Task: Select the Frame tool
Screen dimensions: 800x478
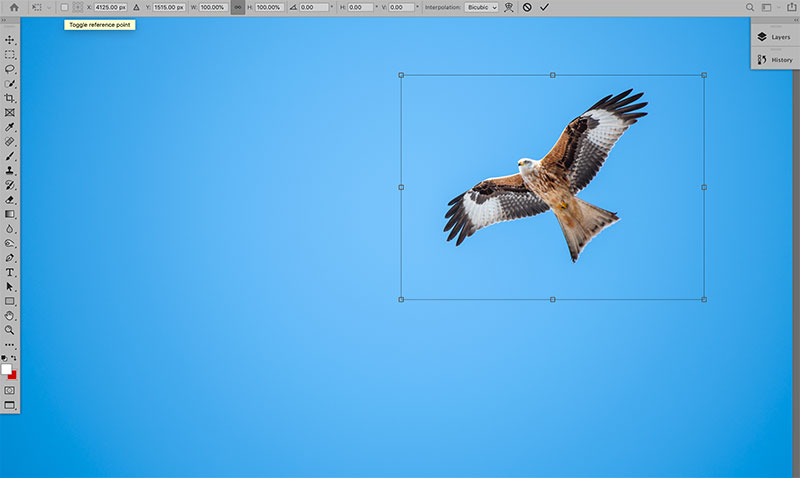Action: pyautogui.click(x=10, y=113)
